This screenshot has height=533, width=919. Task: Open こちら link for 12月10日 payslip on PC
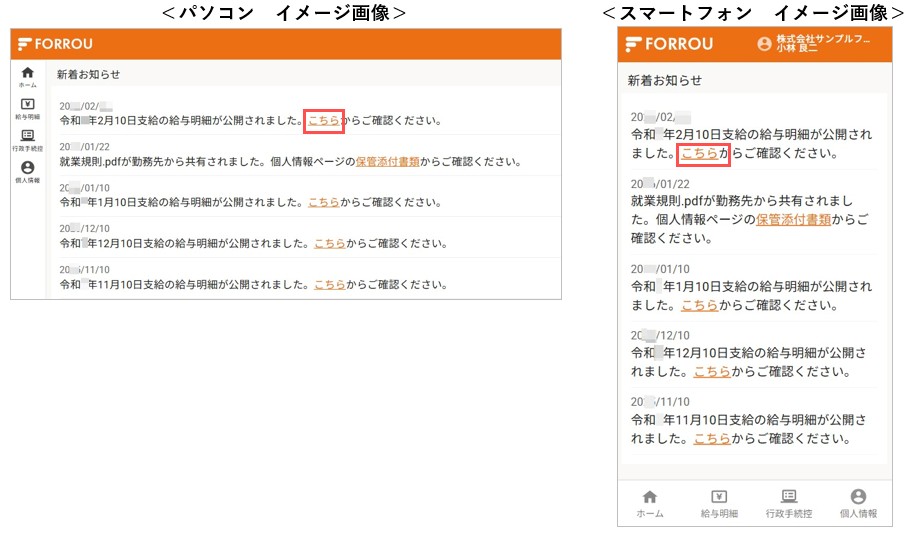pos(330,243)
